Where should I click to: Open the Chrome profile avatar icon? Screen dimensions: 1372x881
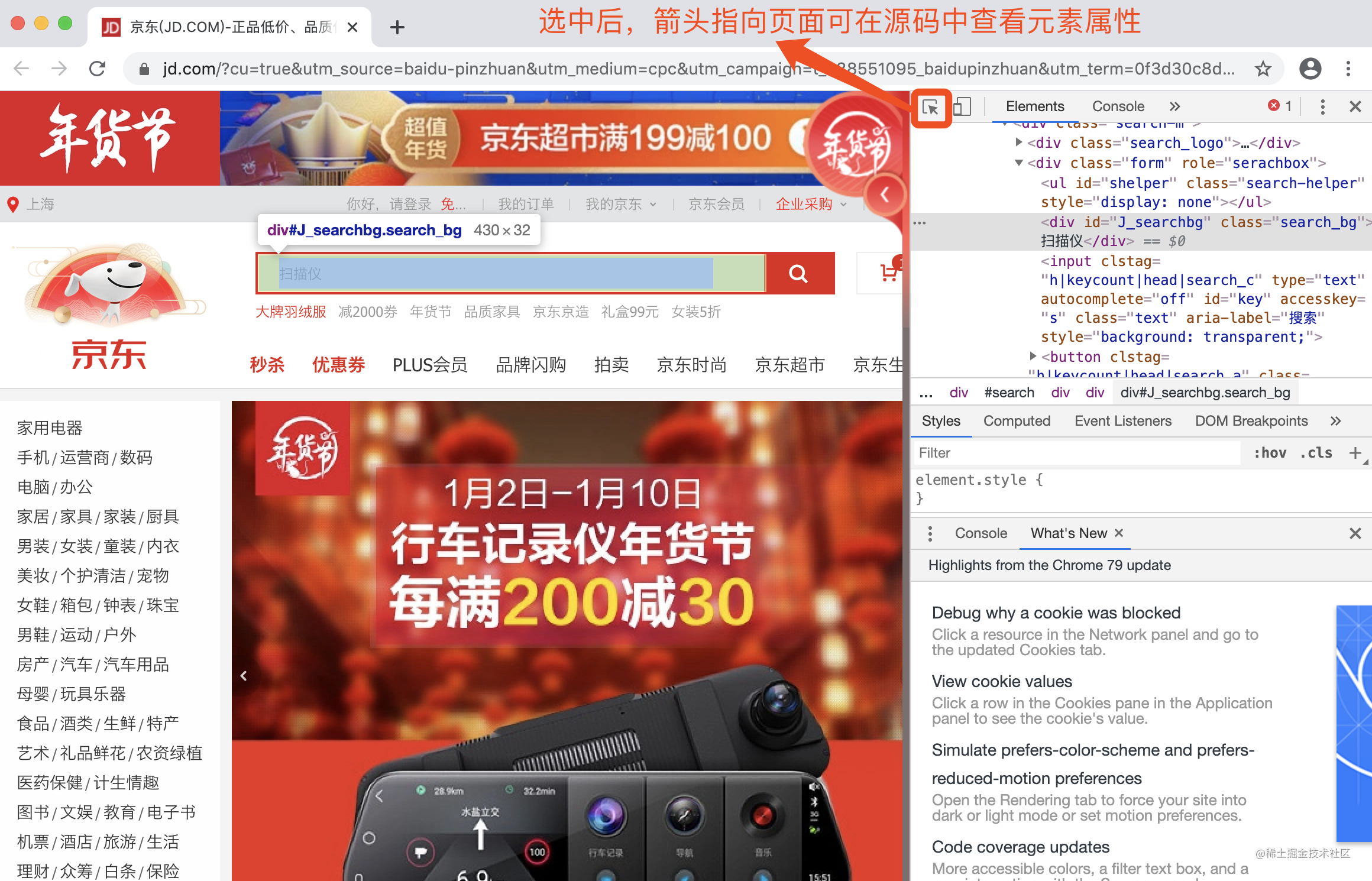coord(1310,69)
